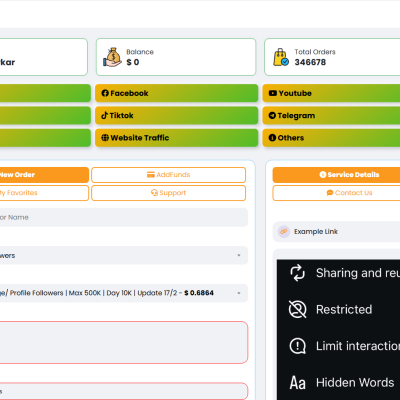Click the lower red-bordered input field
Viewport: 400px width, 400px height.
[x=124, y=391]
